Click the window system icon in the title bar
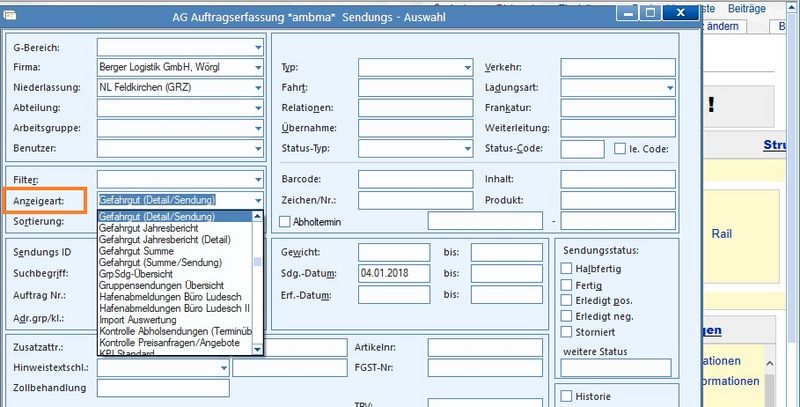The width and height of the screenshot is (800, 407). pos(10,15)
